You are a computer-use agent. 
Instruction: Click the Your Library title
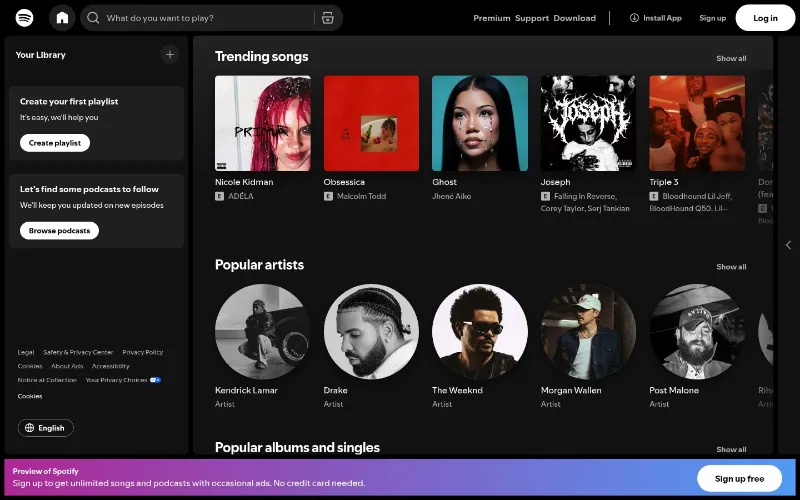point(40,55)
